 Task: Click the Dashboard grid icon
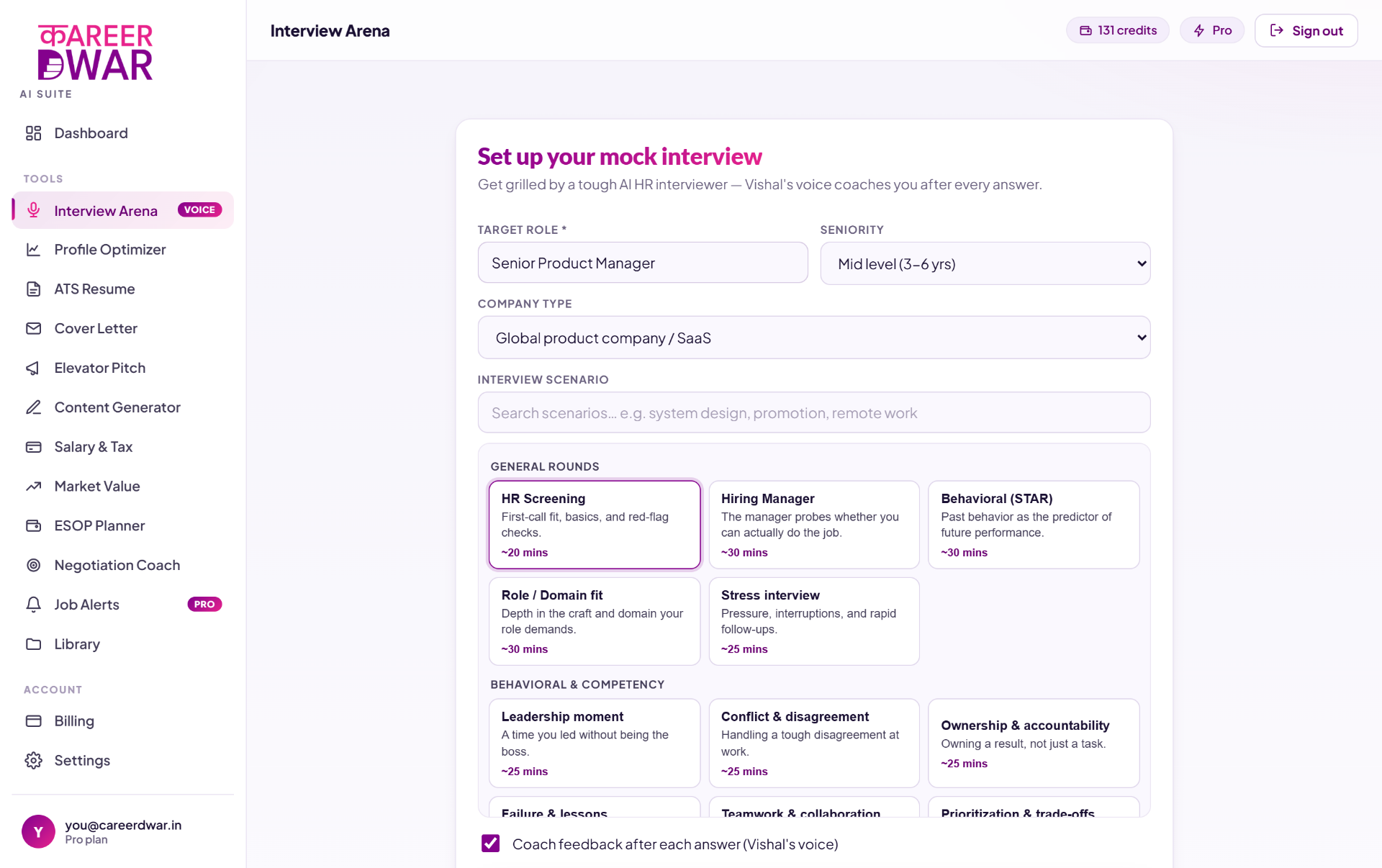pyautogui.click(x=34, y=133)
